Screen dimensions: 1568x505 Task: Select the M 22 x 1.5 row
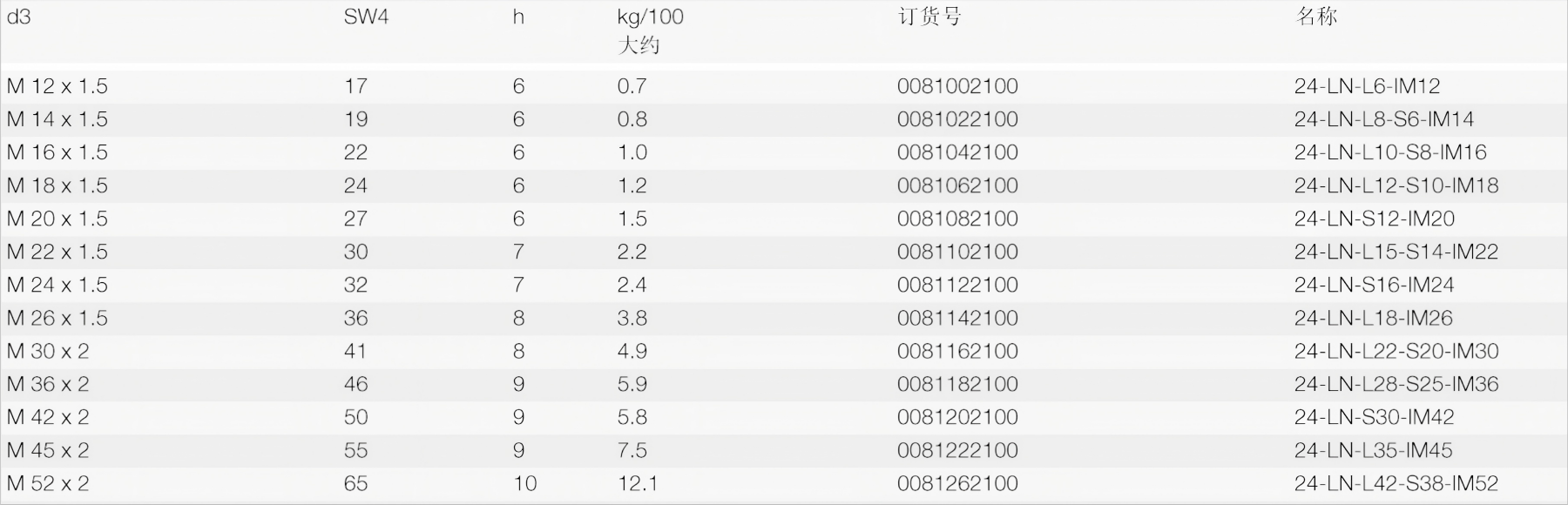point(57,252)
